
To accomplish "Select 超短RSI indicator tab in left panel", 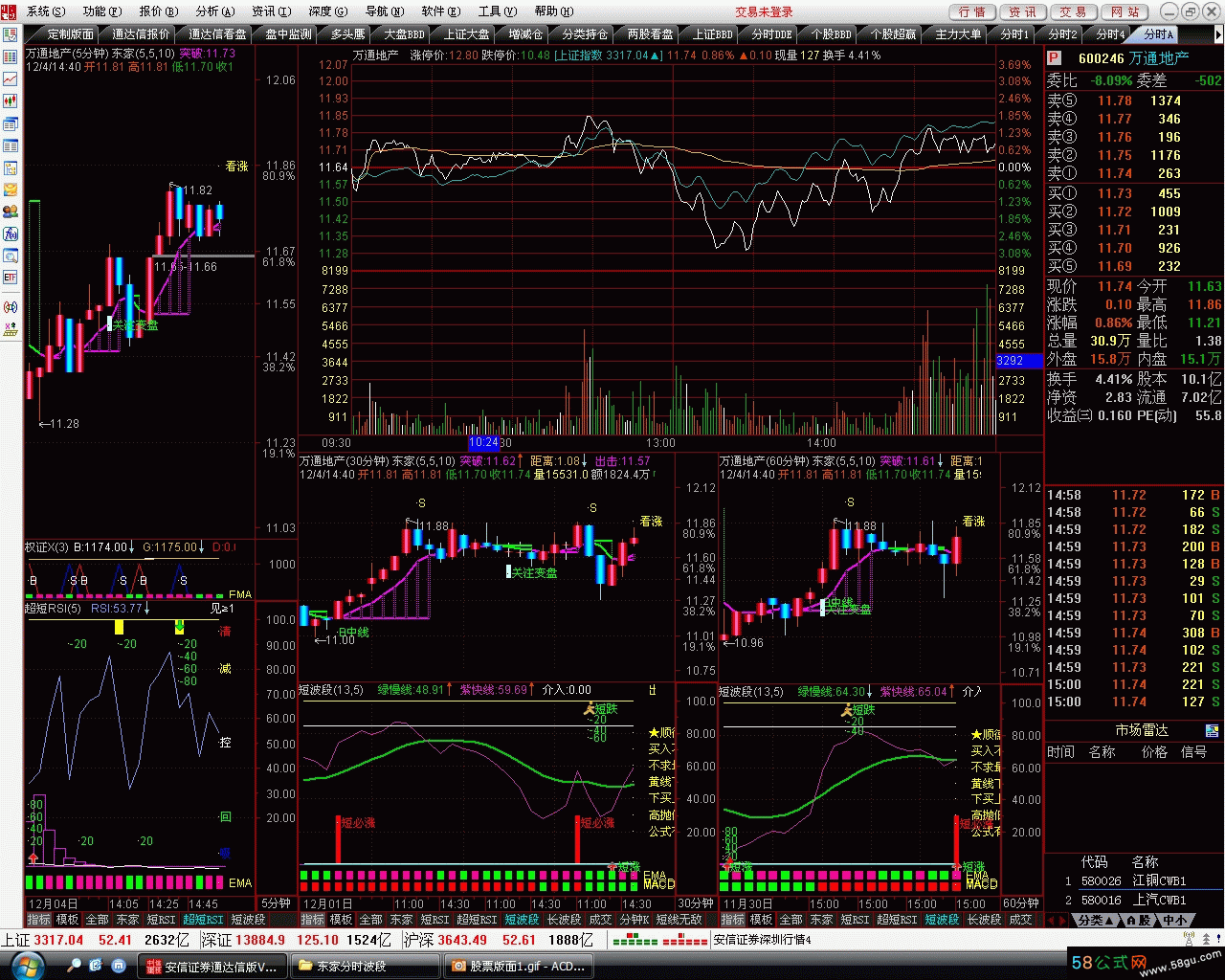I will (x=203, y=919).
